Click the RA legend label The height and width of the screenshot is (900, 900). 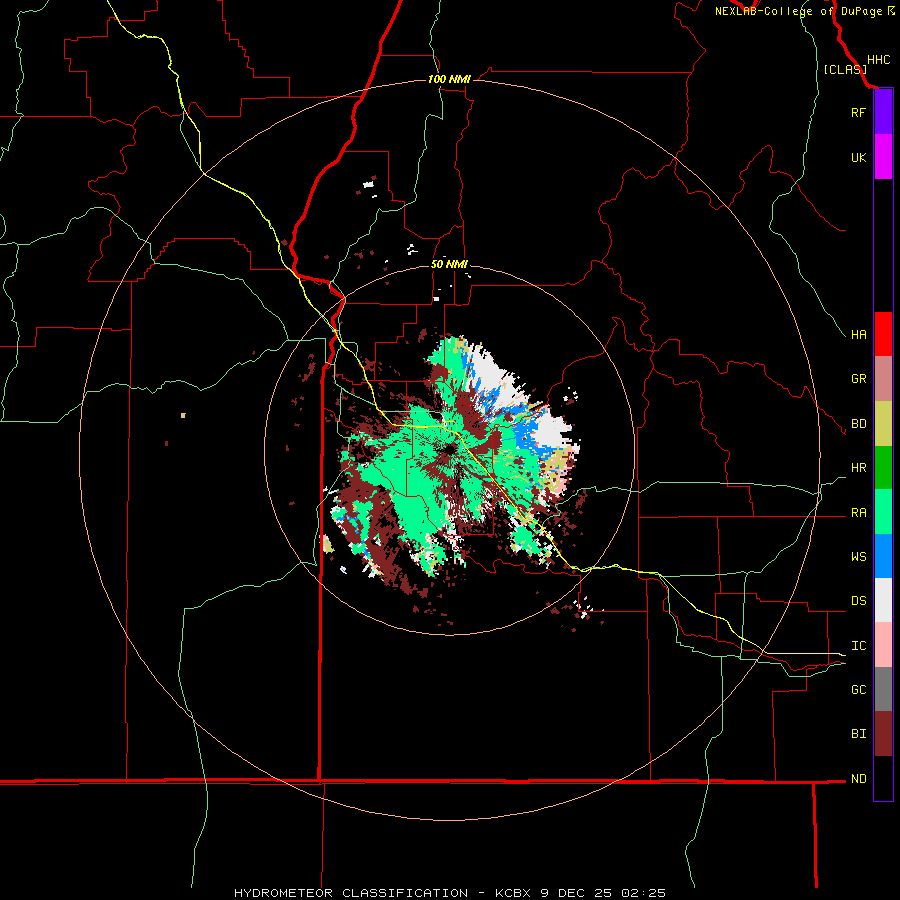click(x=858, y=512)
